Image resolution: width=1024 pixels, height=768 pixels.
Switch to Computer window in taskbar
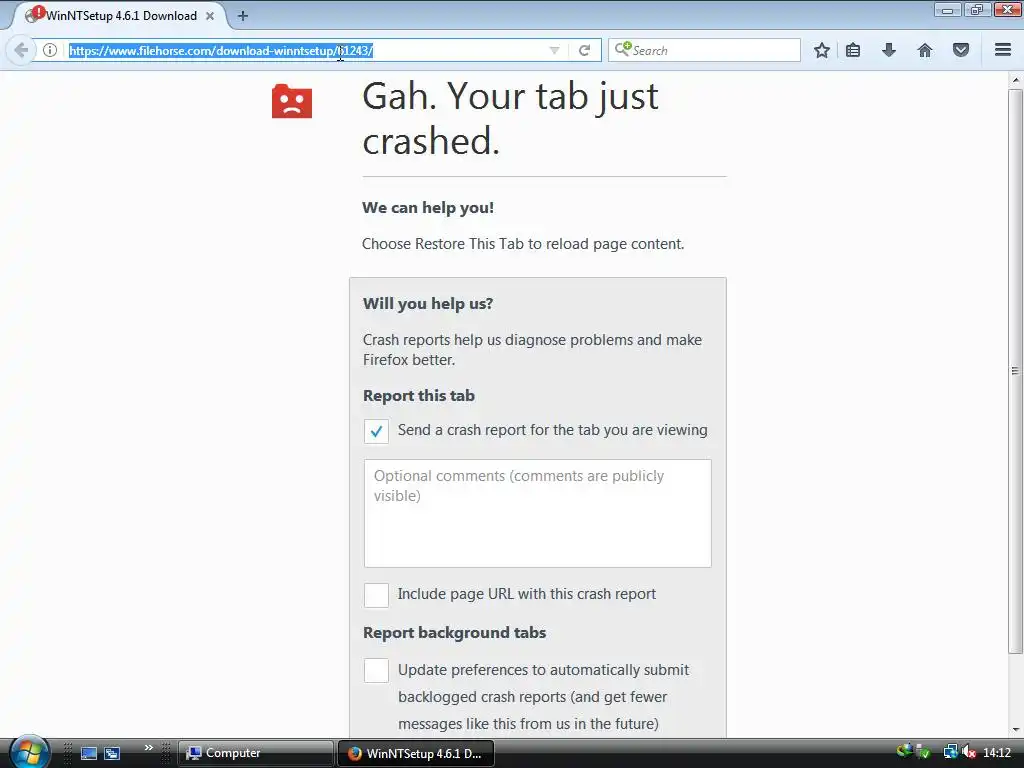coord(255,753)
